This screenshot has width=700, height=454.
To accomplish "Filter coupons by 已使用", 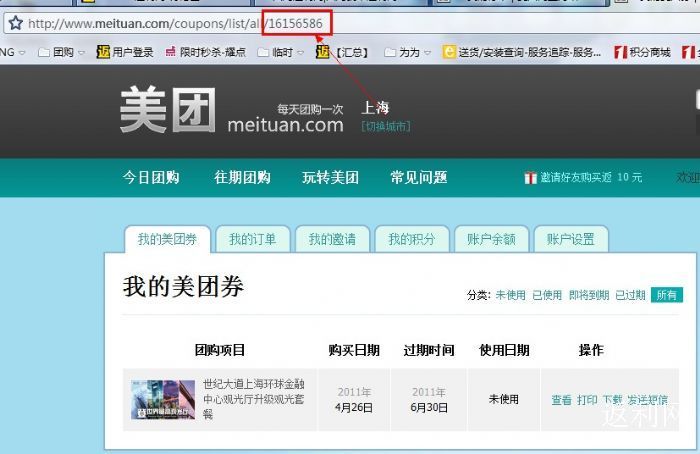I will coord(547,295).
